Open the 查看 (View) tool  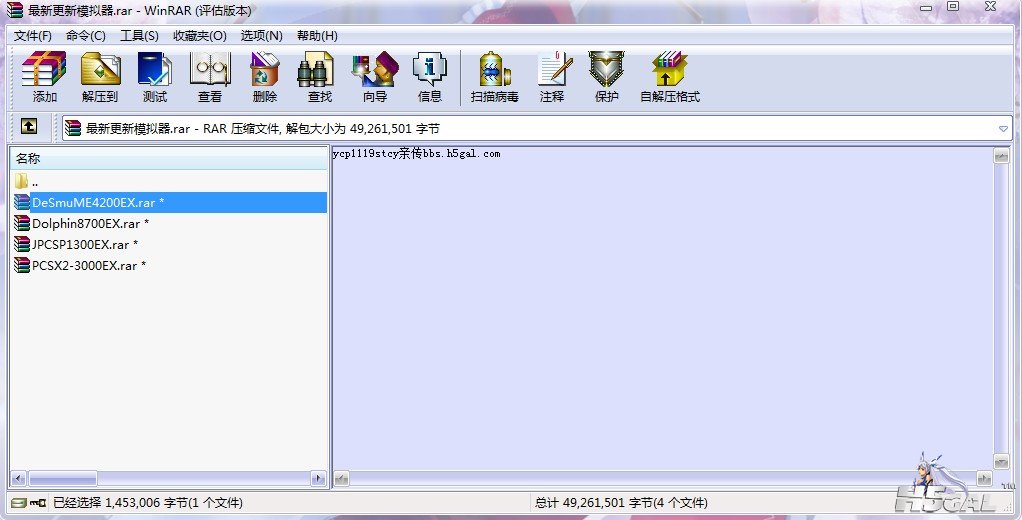[x=210, y=70]
